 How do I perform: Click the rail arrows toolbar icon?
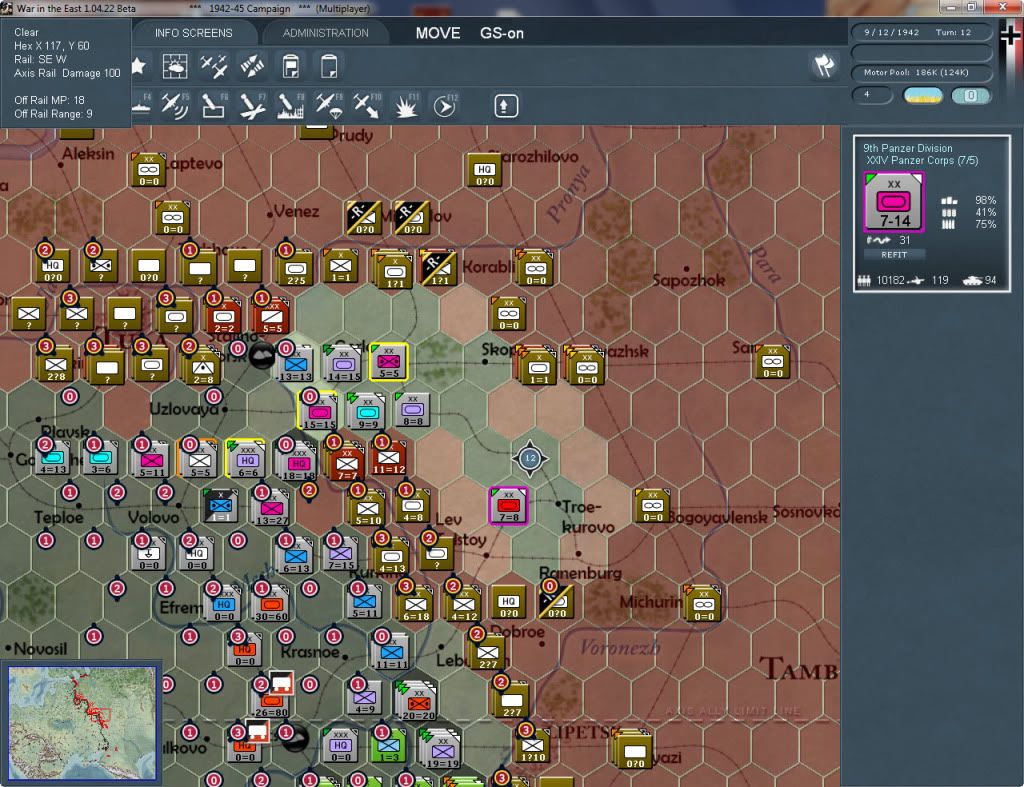click(252, 66)
